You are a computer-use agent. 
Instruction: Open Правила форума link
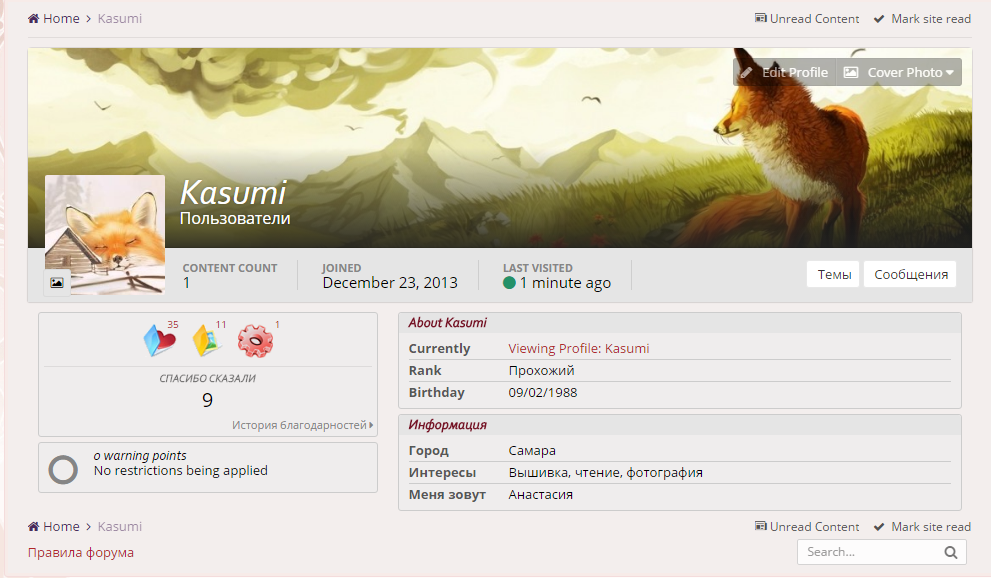point(80,552)
